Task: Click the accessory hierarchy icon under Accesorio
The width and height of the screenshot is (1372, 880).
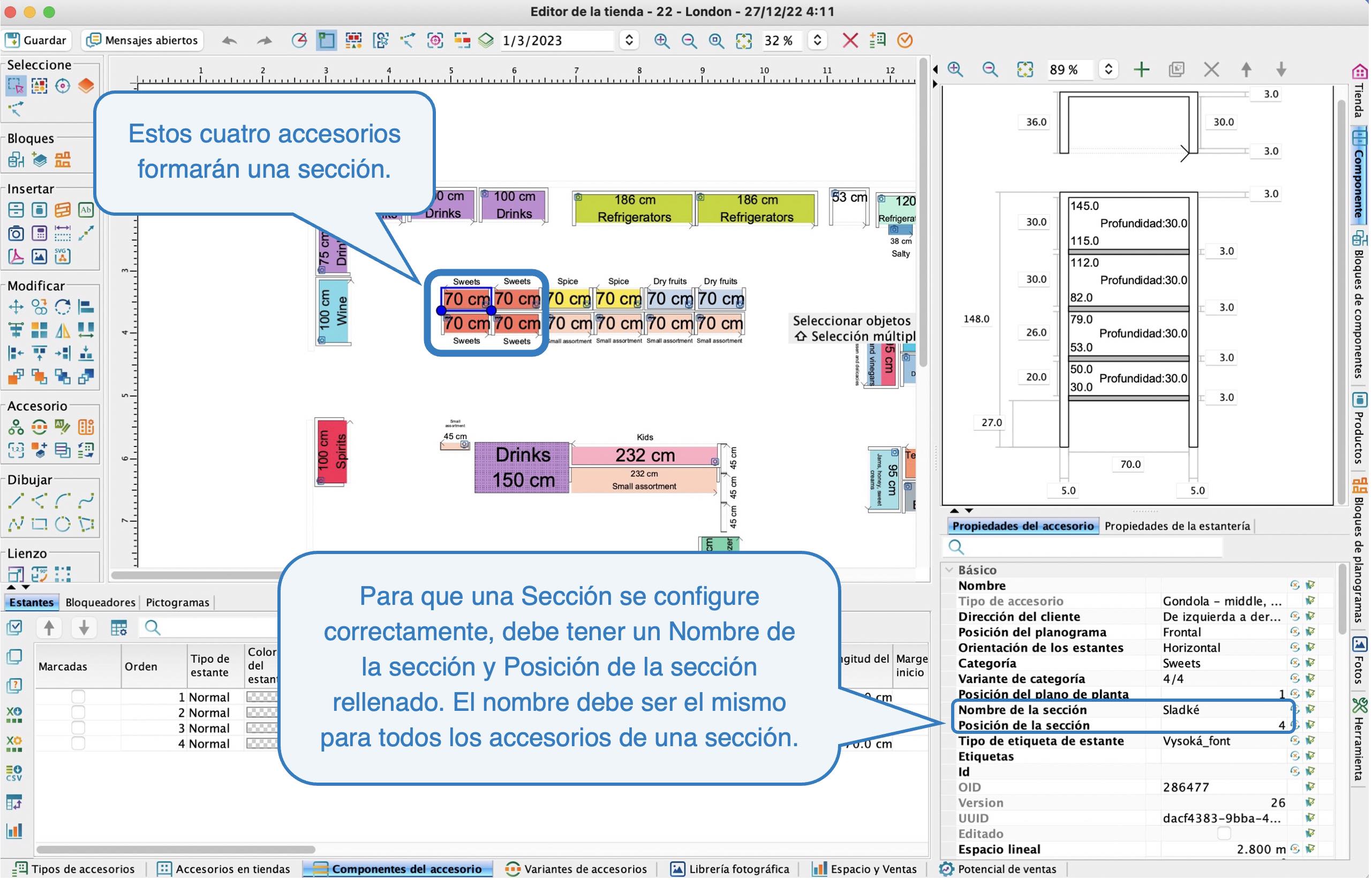Action: pos(16,428)
